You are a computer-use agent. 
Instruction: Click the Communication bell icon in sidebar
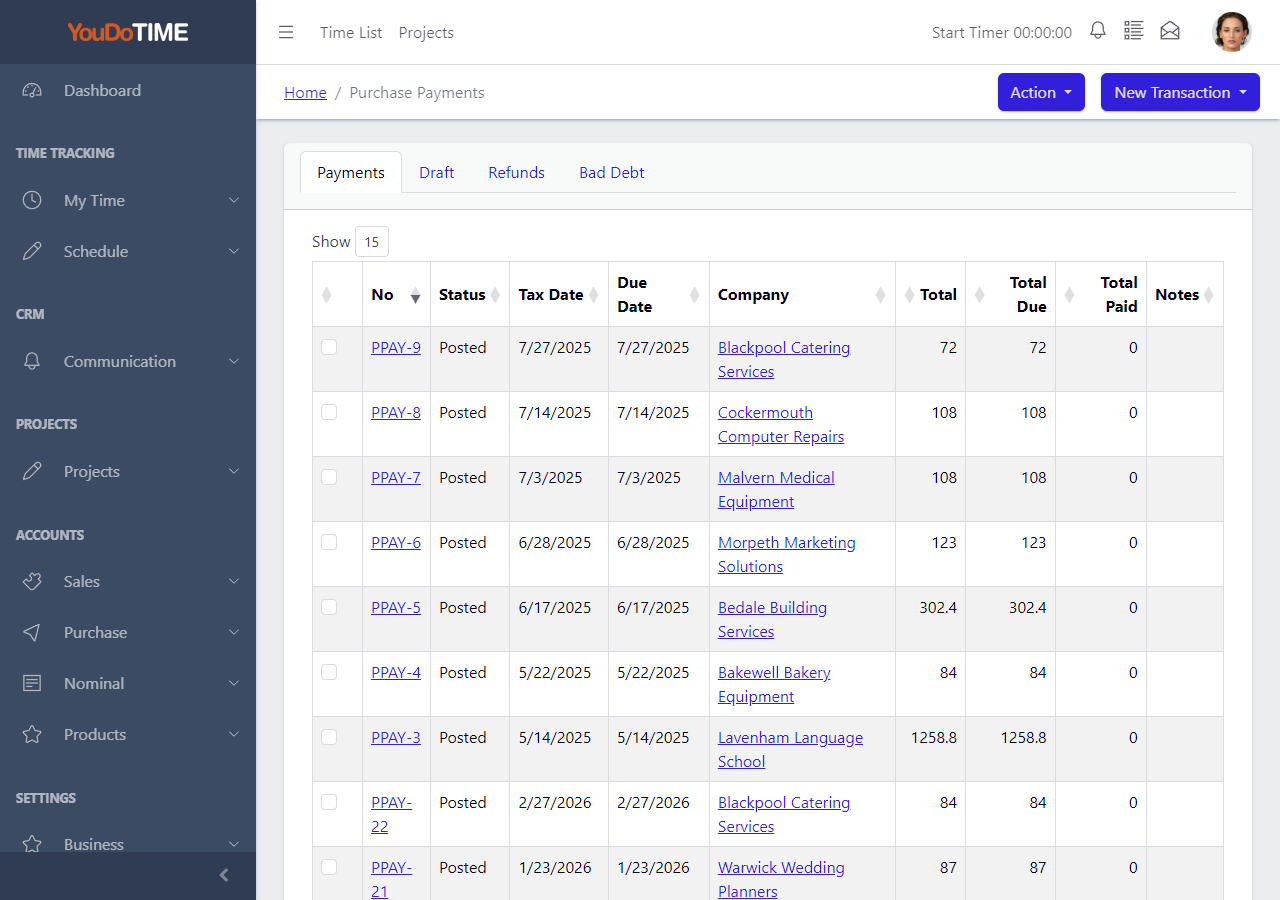tap(32, 361)
